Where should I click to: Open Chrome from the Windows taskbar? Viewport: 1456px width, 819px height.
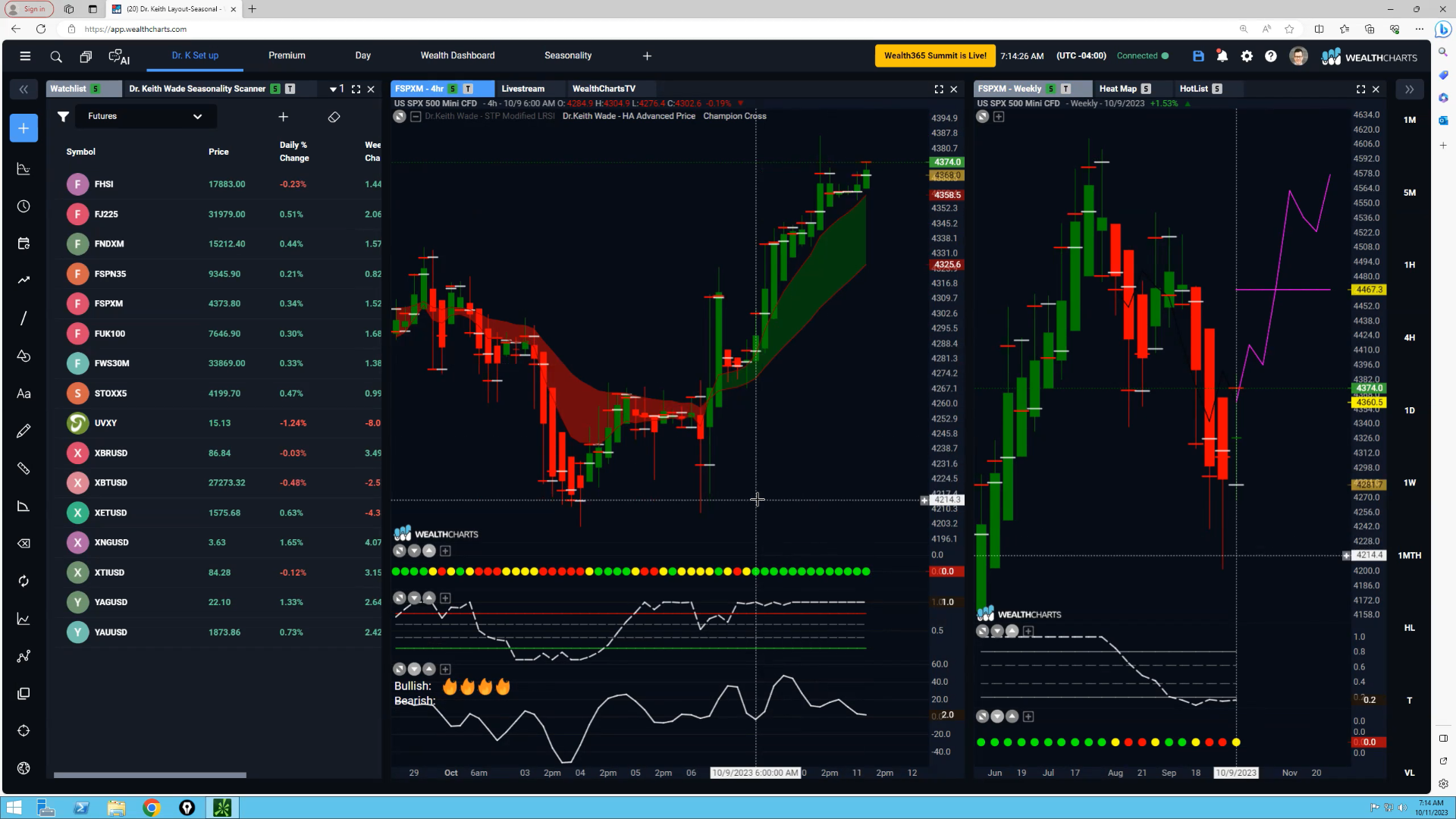coord(152,808)
